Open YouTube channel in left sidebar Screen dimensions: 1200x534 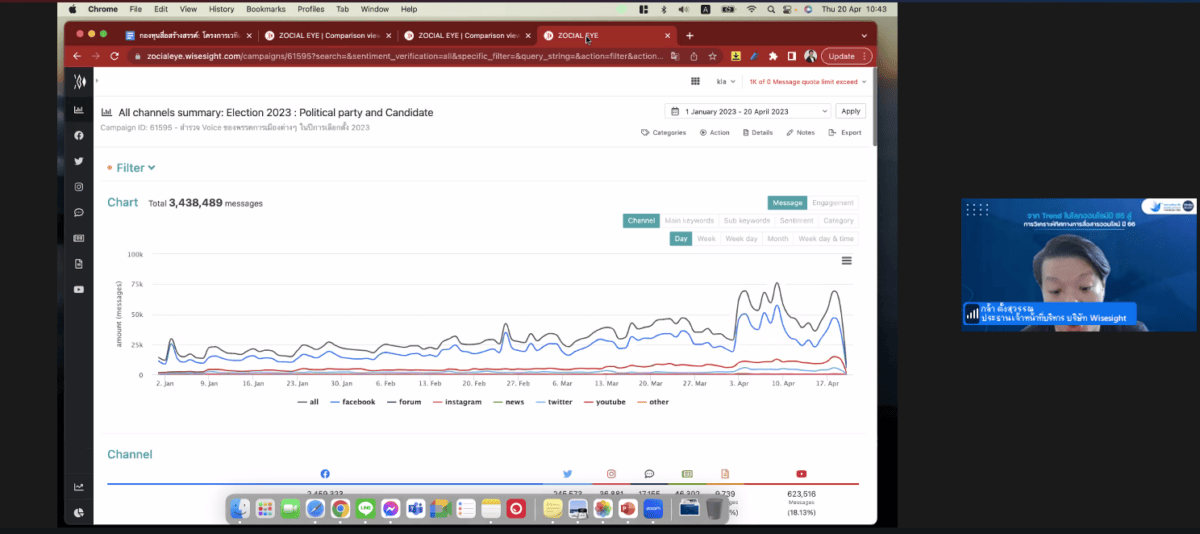coord(79,290)
